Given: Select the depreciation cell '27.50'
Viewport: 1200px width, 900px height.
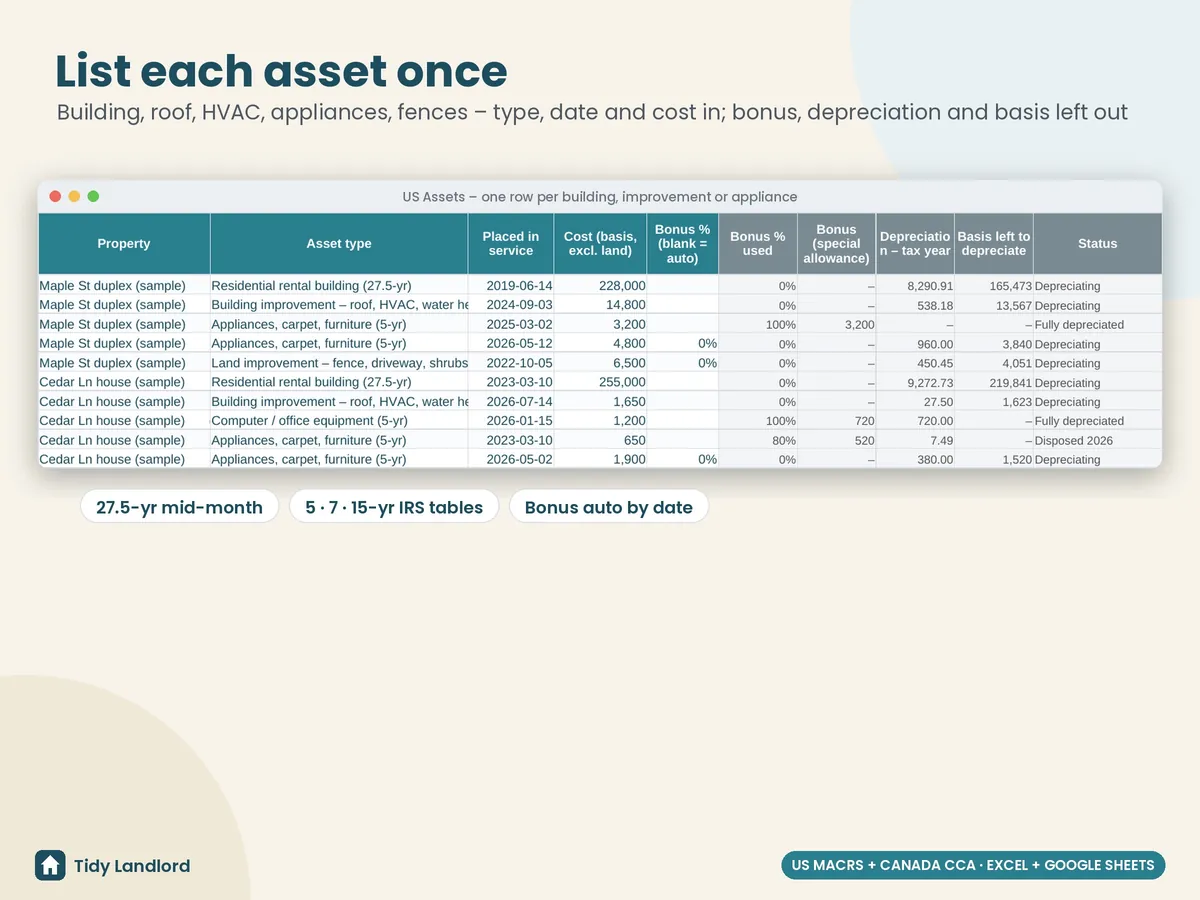Looking at the screenshot, I should (915, 402).
